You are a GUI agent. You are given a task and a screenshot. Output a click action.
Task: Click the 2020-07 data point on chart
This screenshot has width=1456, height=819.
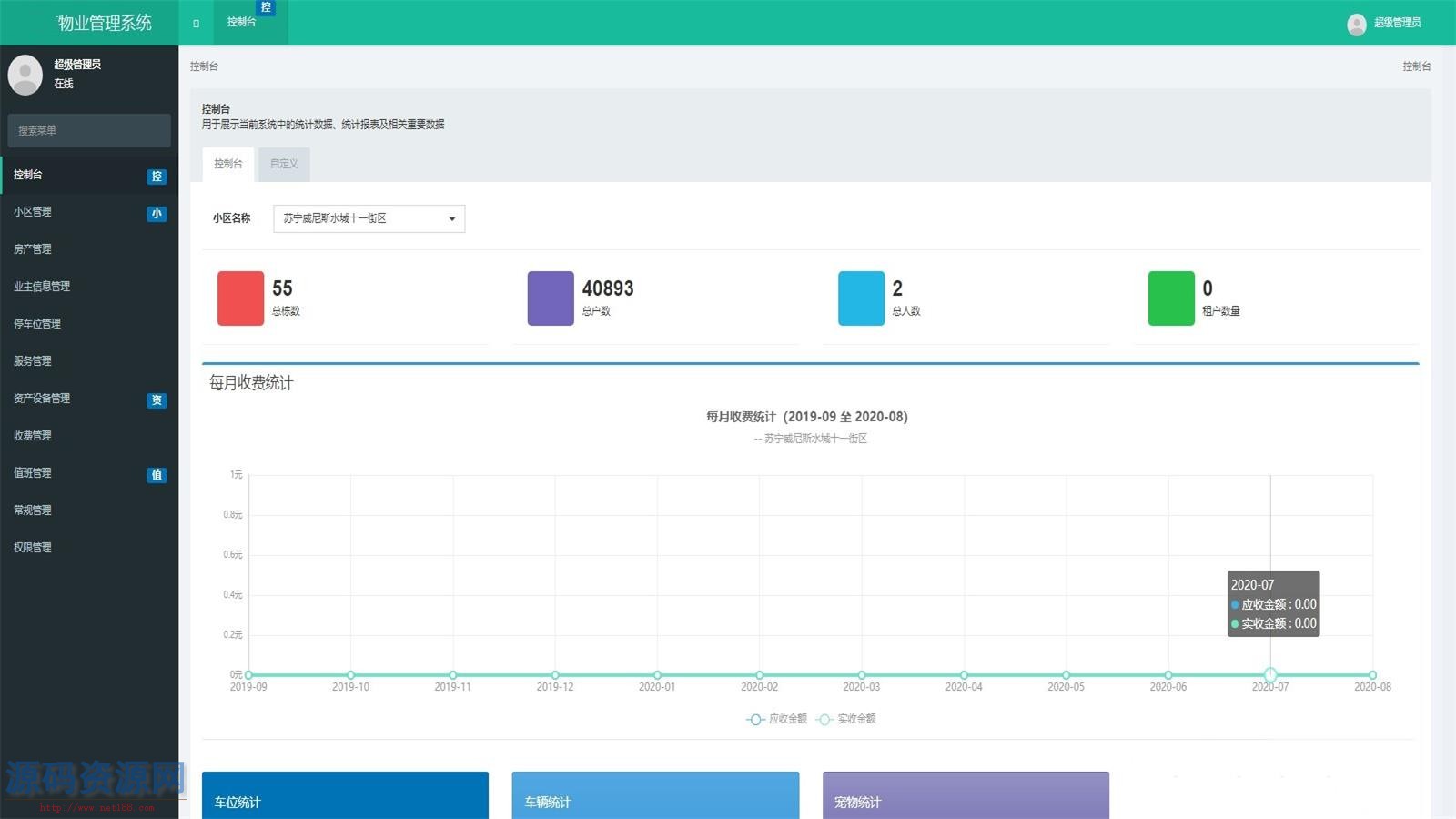click(x=1270, y=675)
